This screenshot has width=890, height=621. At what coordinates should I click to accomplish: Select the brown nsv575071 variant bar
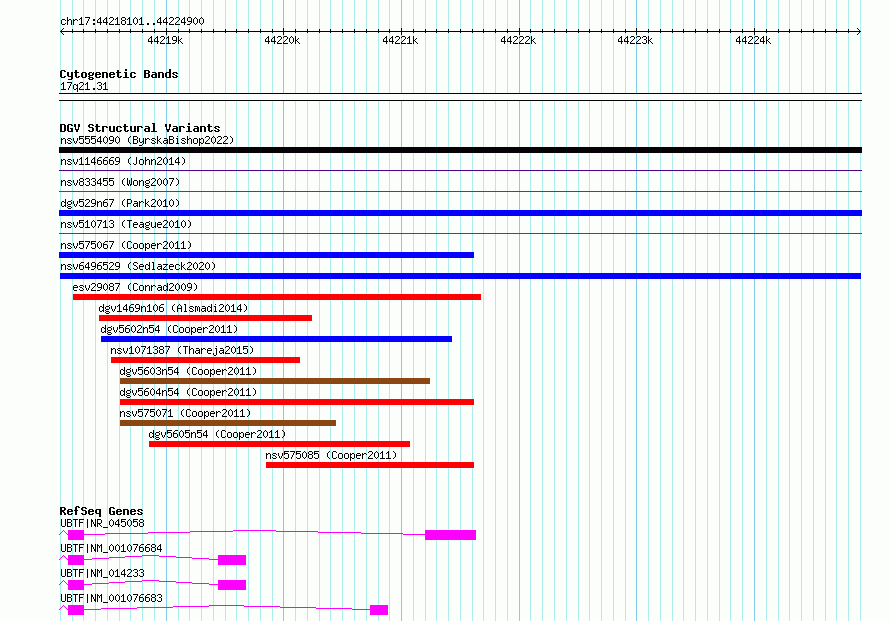(x=228, y=423)
